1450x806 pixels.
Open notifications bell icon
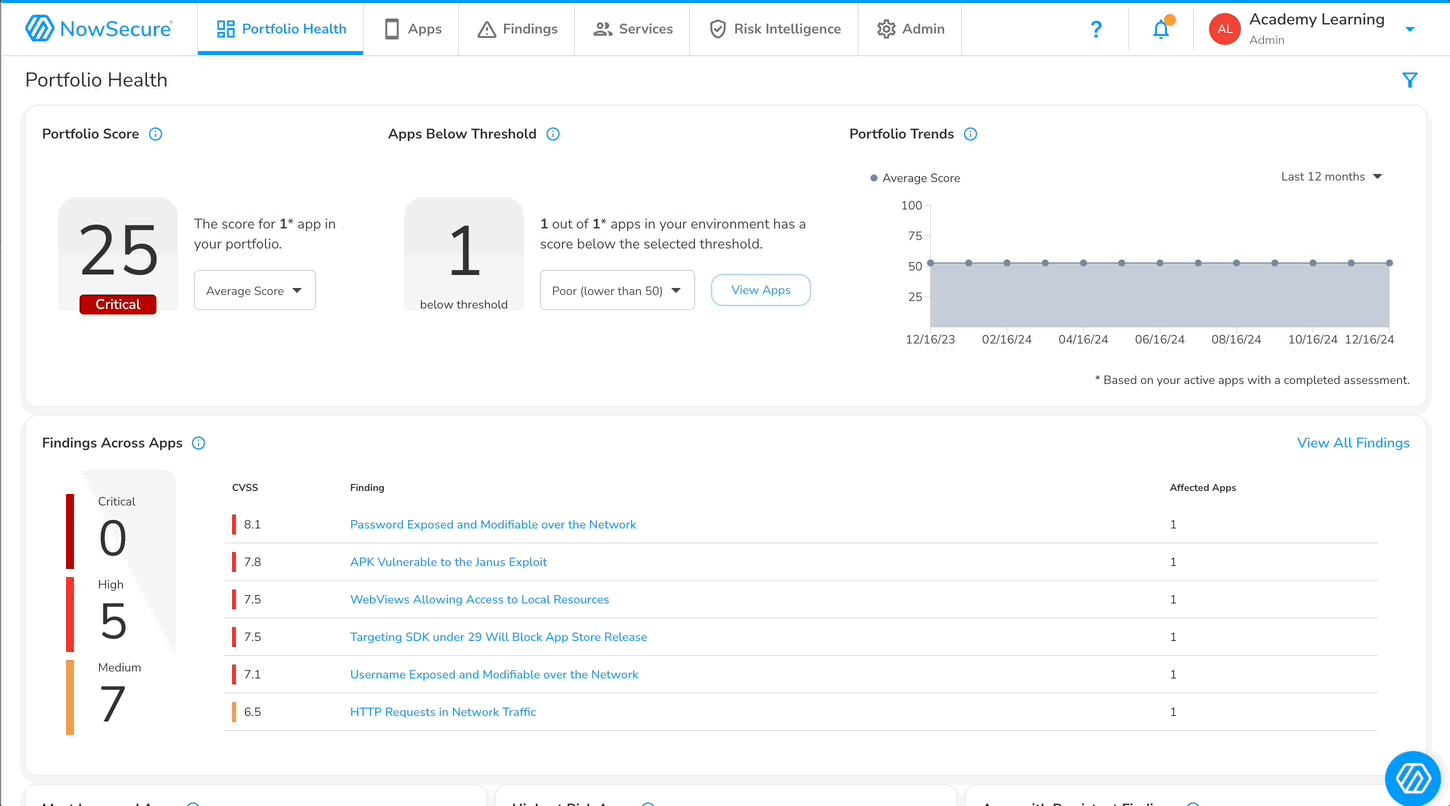point(1161,28)
